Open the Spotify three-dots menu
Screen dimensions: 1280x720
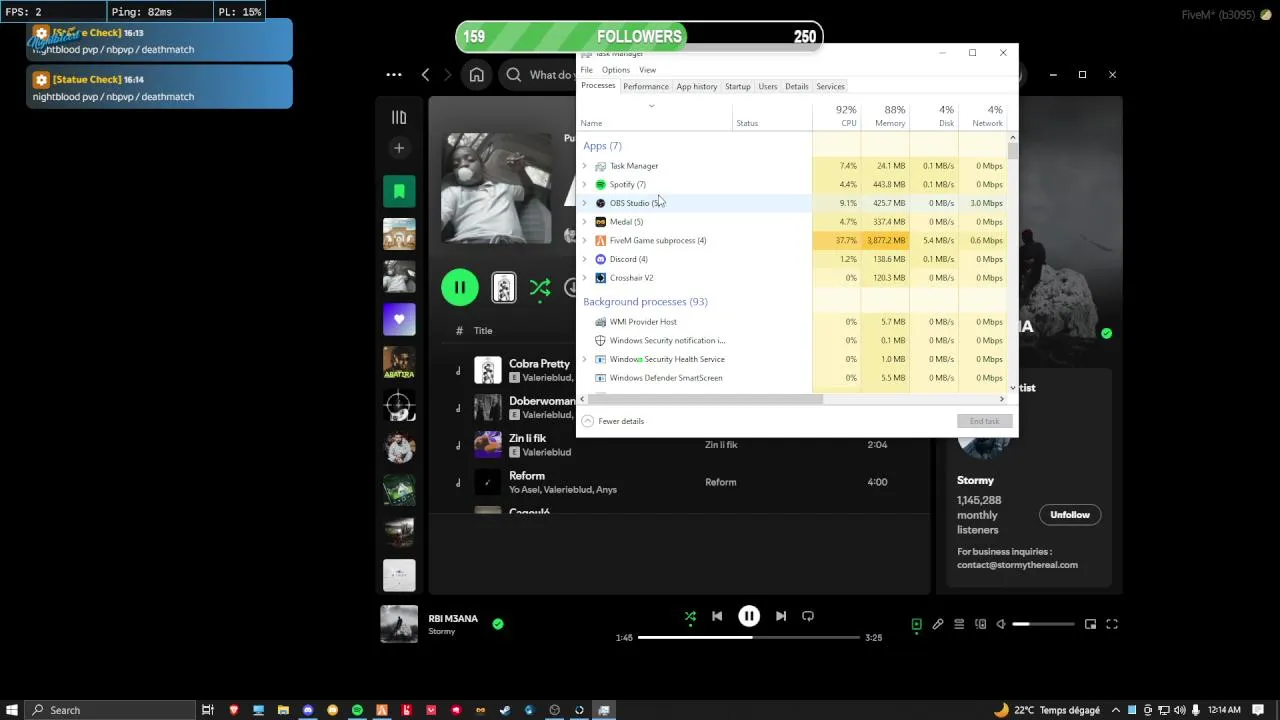coord(394,75)
